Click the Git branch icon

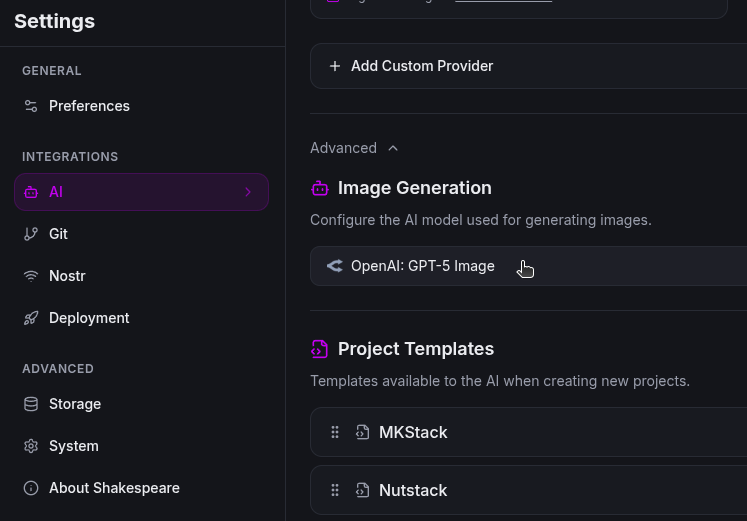[31, 234]
